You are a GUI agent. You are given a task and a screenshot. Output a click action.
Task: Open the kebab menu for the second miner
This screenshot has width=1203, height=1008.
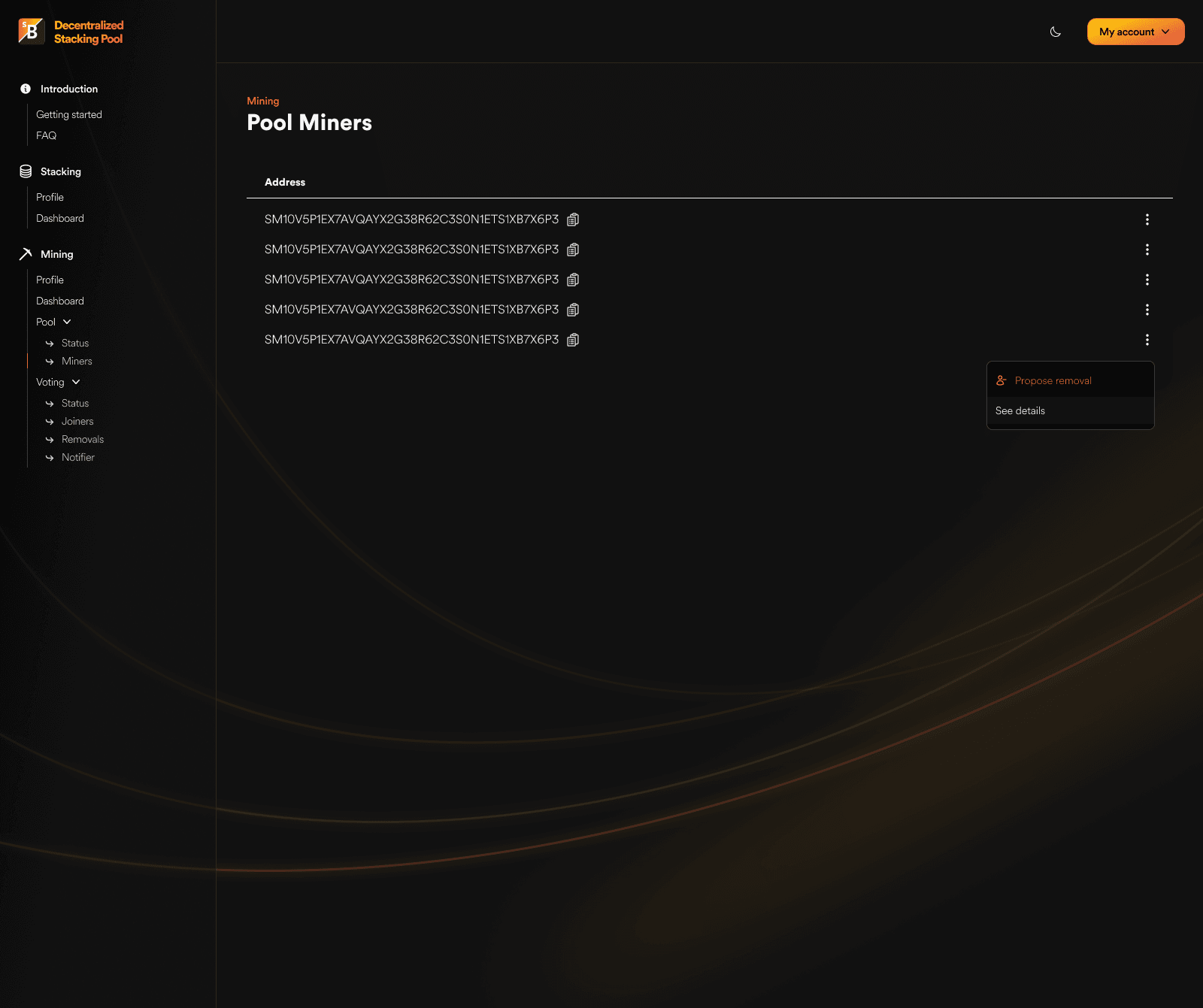point(1147,250)
